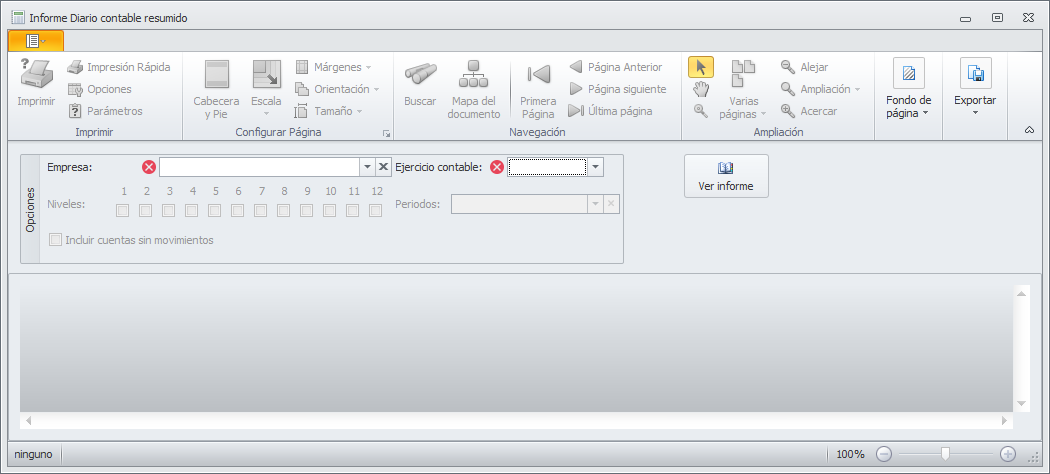Go to Página Anterior
Viewport: 1050px width, 474px height.
click(615, 67)
